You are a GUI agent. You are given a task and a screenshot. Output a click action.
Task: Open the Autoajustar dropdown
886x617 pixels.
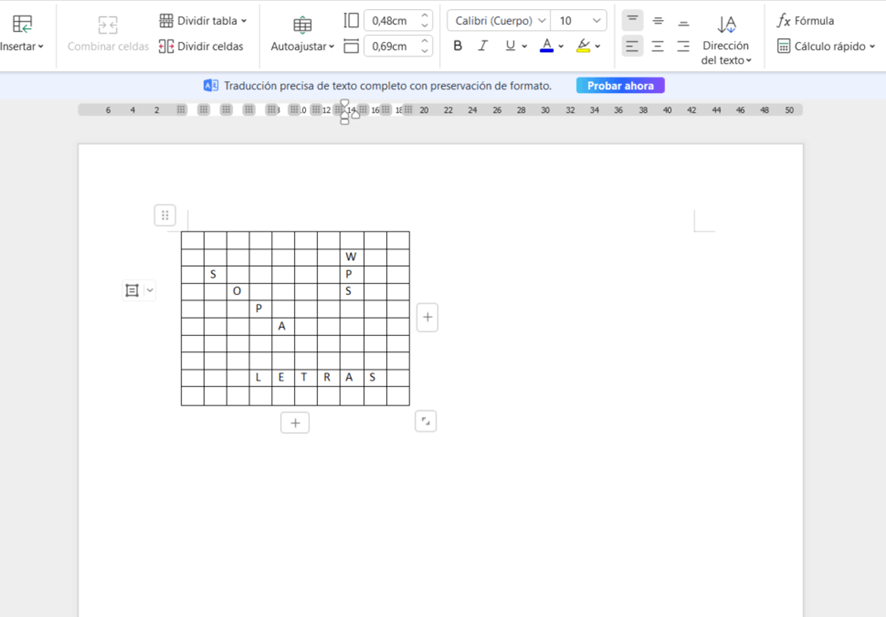[302, 34]
